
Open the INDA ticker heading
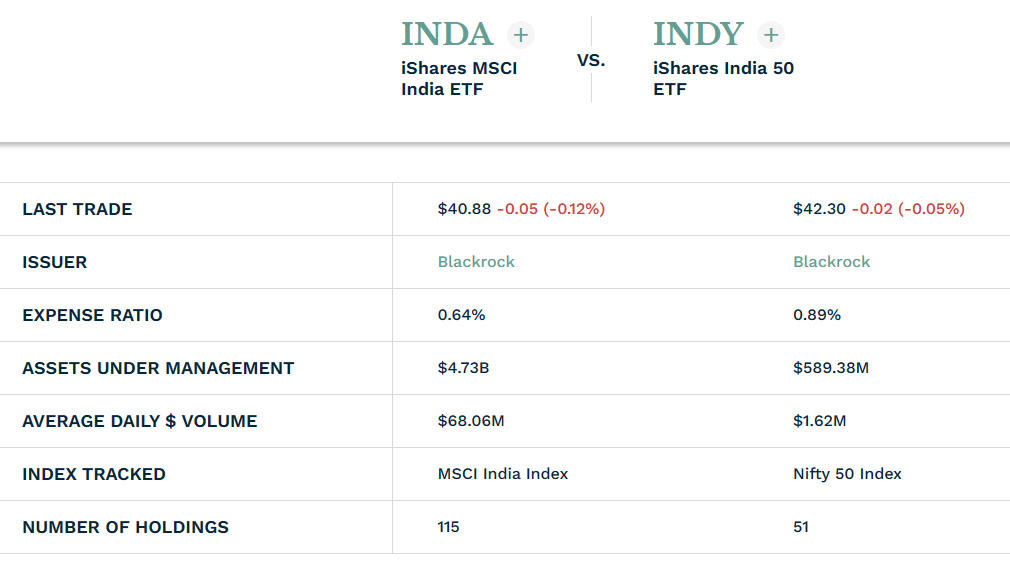447,34
